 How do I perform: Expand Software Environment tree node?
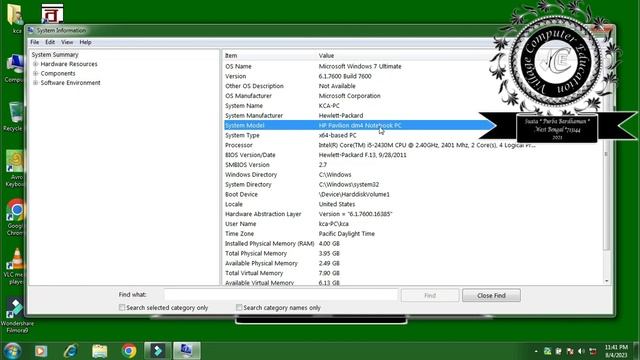(36, 83)
